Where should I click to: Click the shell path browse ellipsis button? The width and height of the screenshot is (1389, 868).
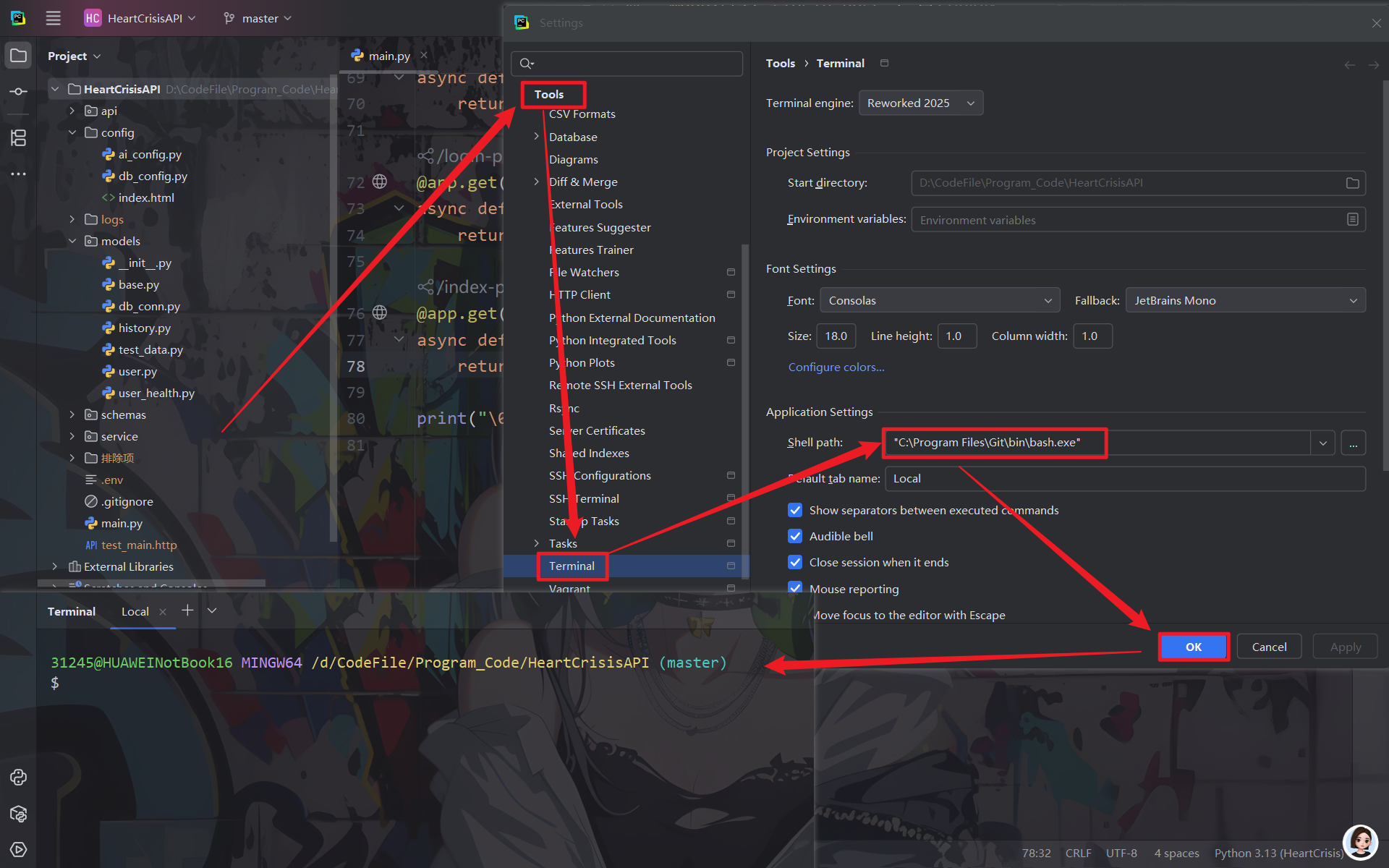coord(1353,443)
